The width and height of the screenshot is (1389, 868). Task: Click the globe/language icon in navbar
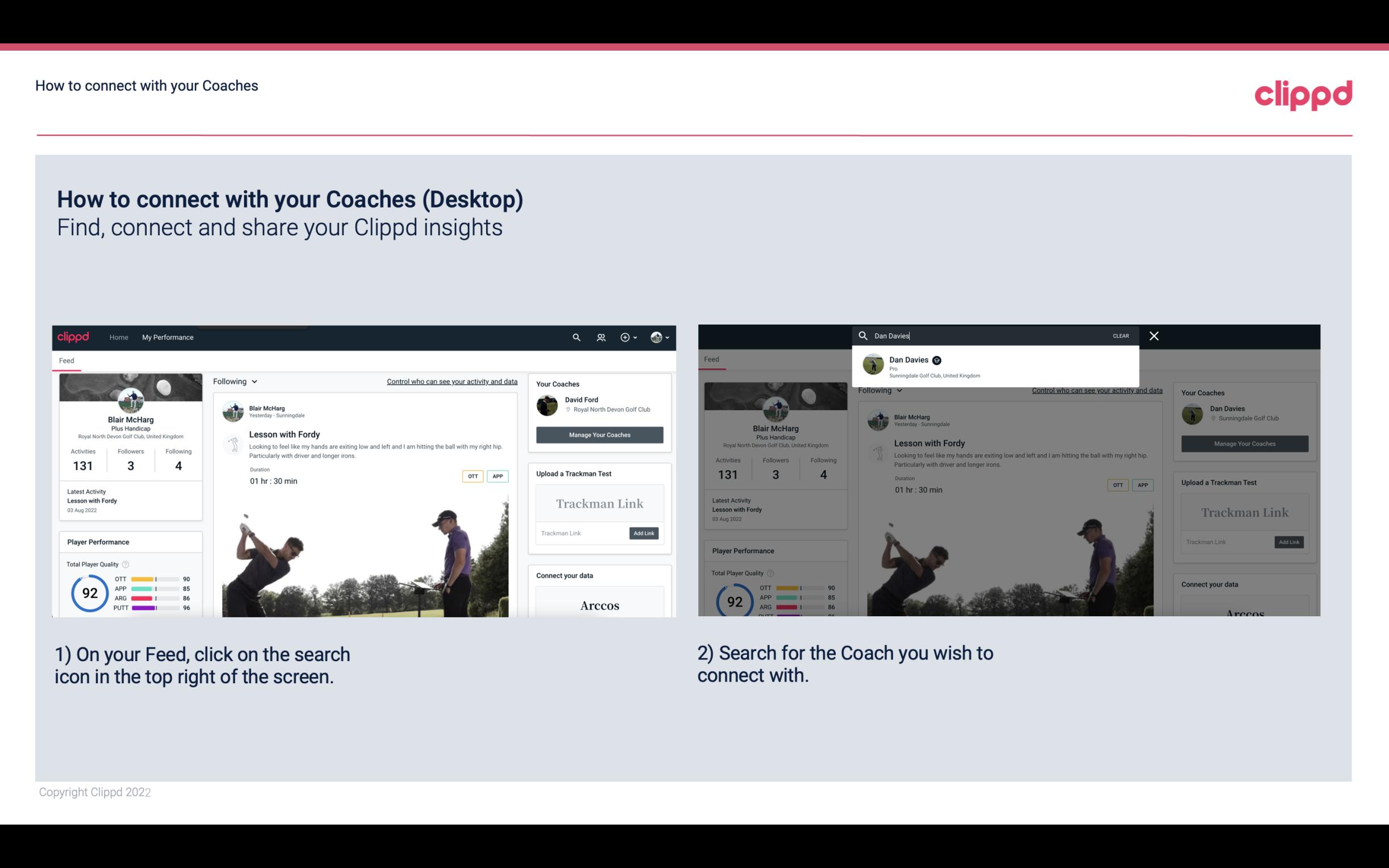(x=656, y=337)
